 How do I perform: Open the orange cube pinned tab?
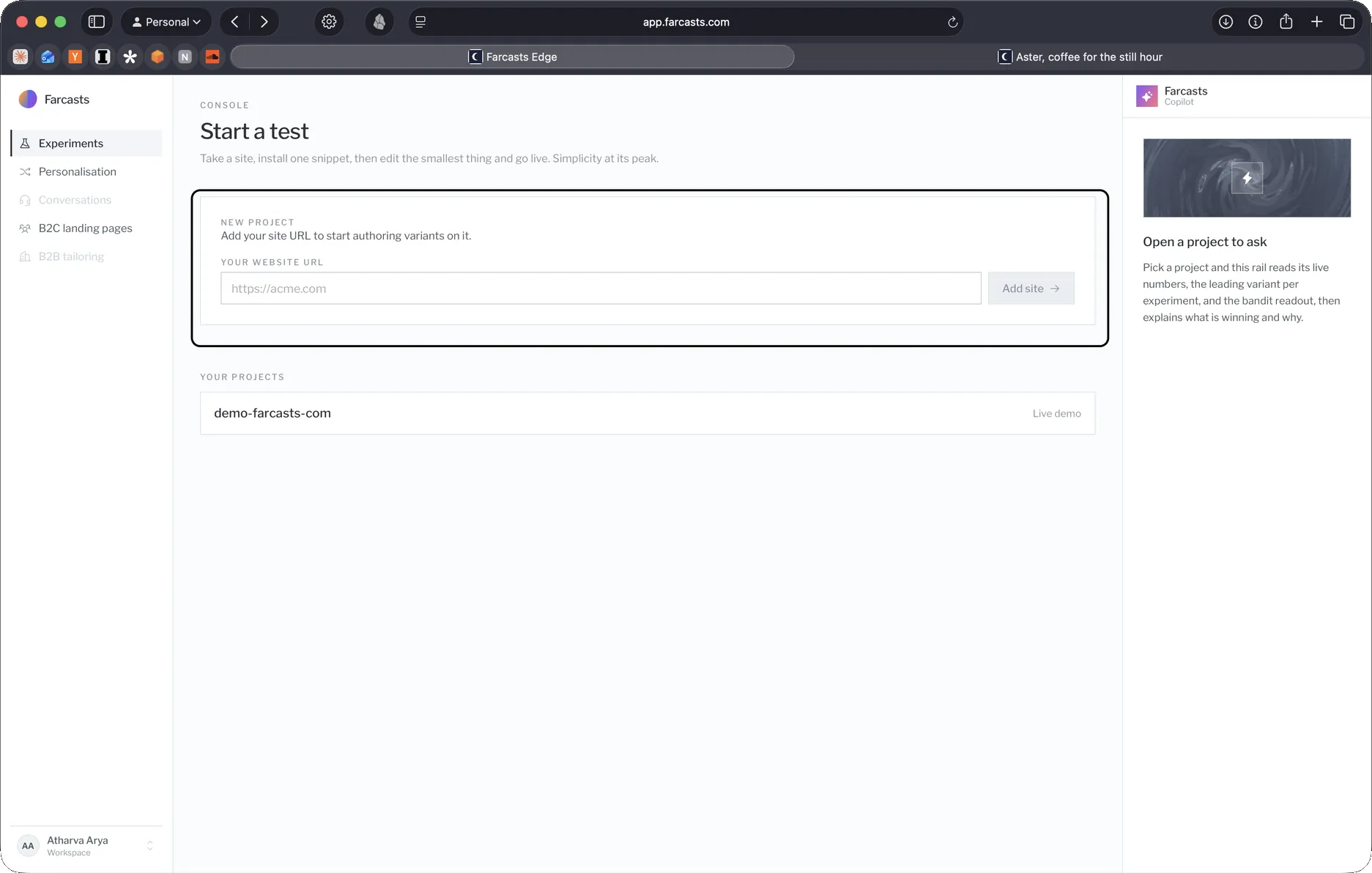coord(157,57)
